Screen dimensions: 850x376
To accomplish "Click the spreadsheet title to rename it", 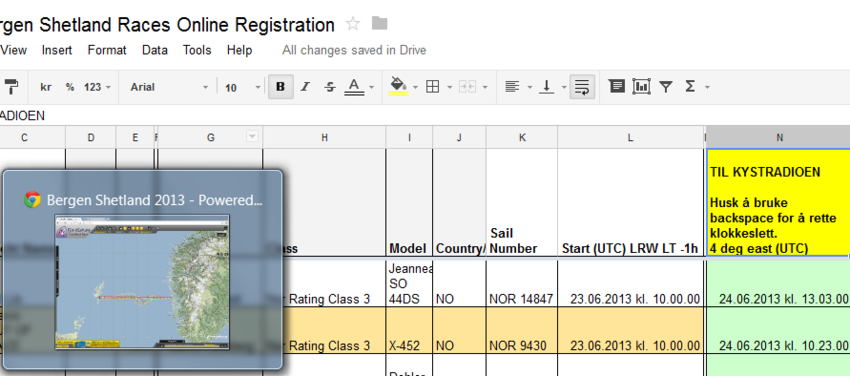I will click(x=167, y=24).
